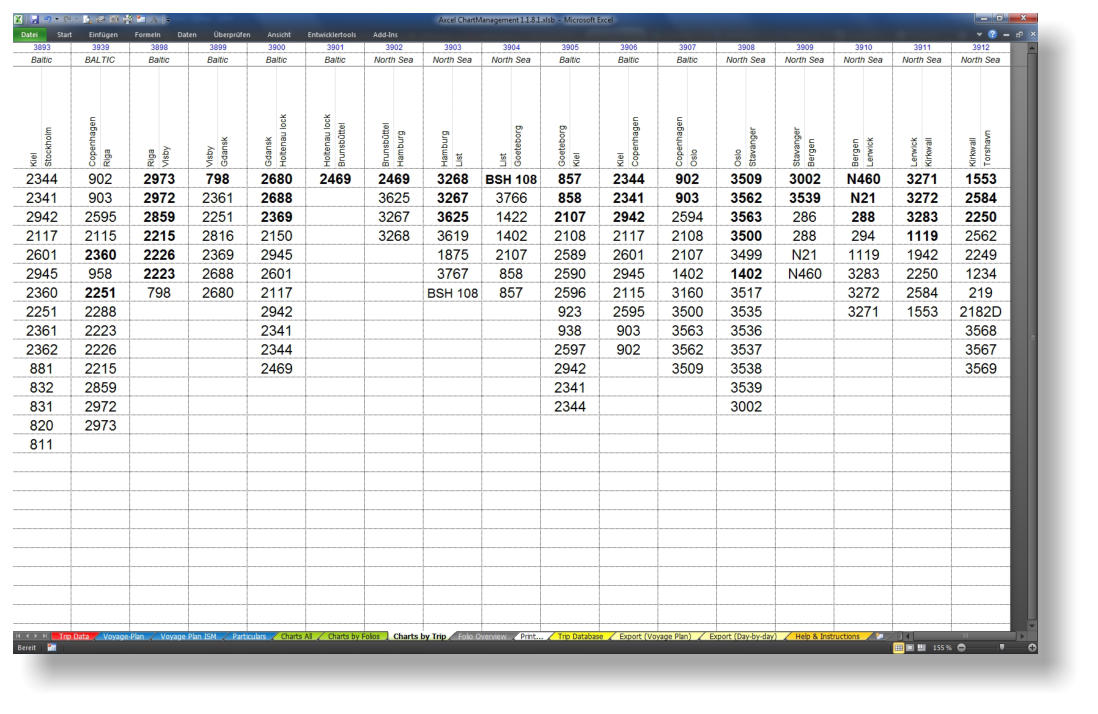The image size is (1098, 714).
Task: Go to the first sheet using tab navigation arrow
Action: click(x=17, y=636)
